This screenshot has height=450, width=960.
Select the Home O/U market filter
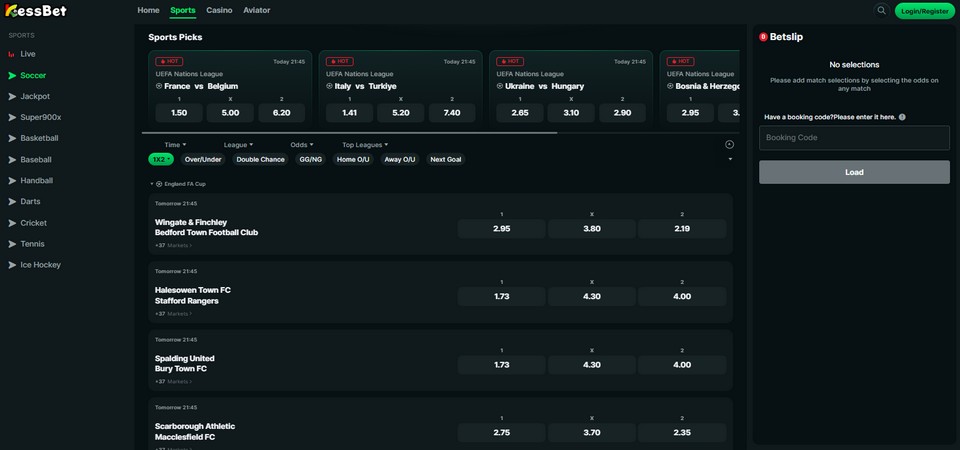point(353,159)
